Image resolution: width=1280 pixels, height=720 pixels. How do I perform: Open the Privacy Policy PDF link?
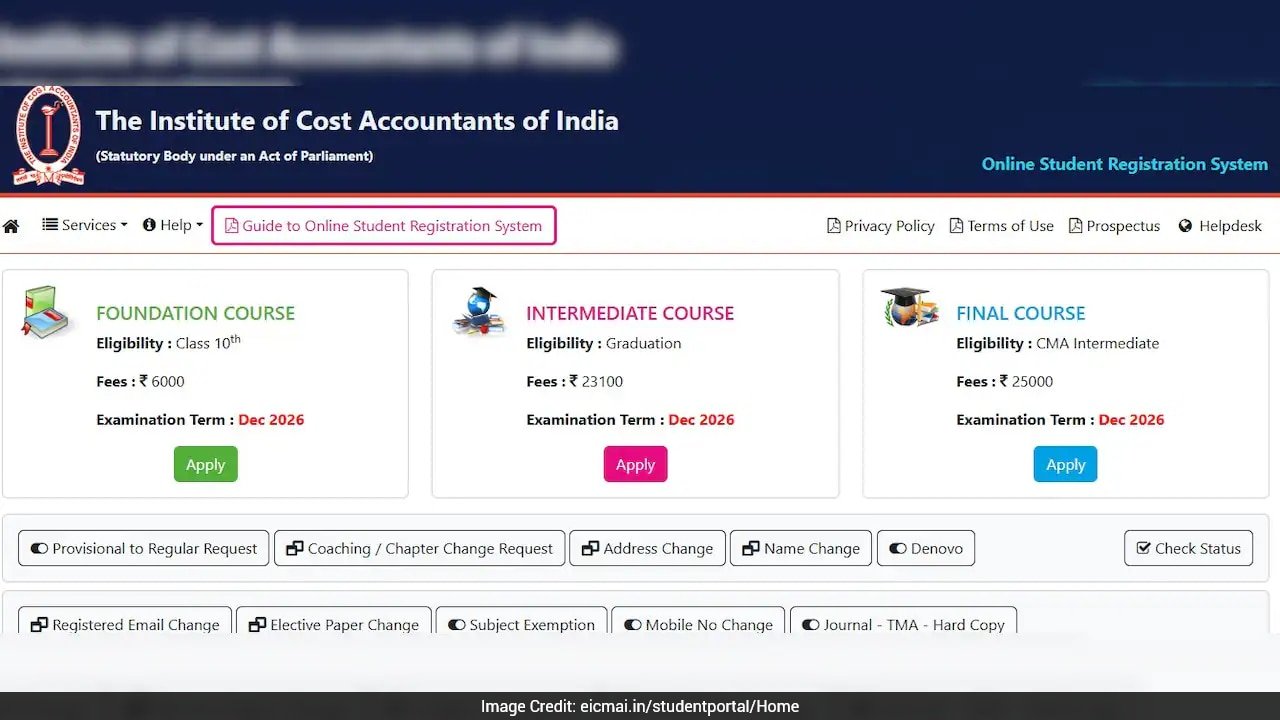click(881, 226)
